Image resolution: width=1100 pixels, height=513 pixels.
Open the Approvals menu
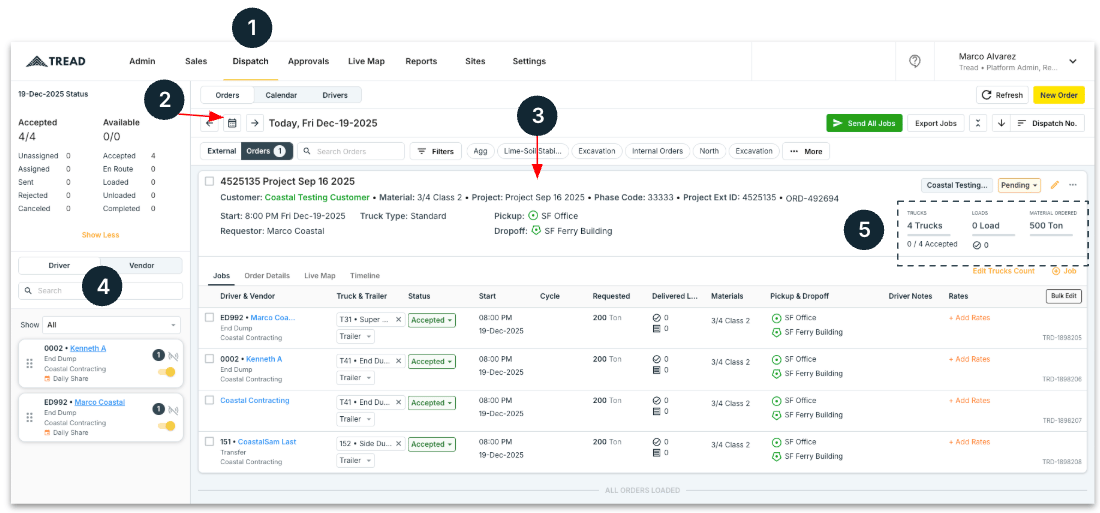[x=308, y=61]
